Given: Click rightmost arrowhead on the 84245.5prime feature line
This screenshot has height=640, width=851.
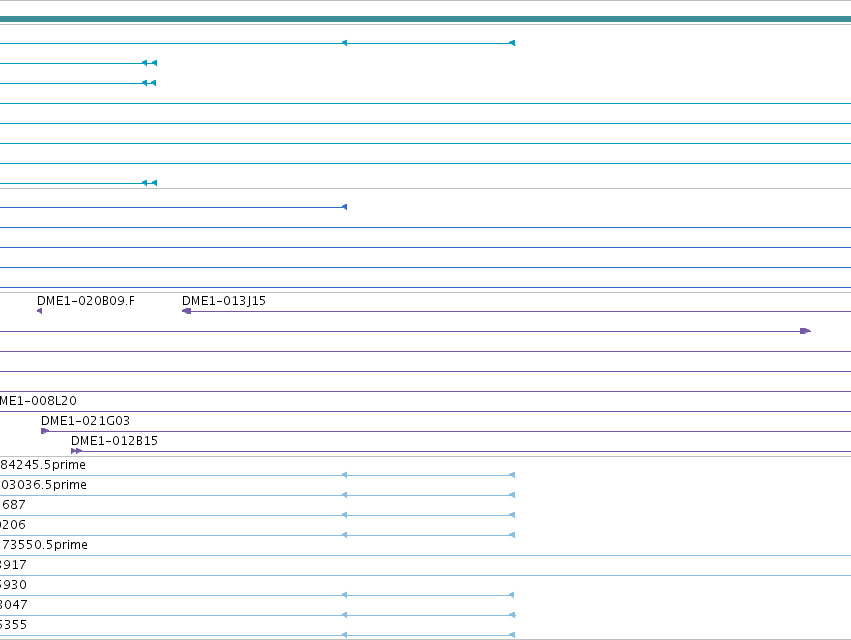Looking at the screenshot, I should click(512, 475).
